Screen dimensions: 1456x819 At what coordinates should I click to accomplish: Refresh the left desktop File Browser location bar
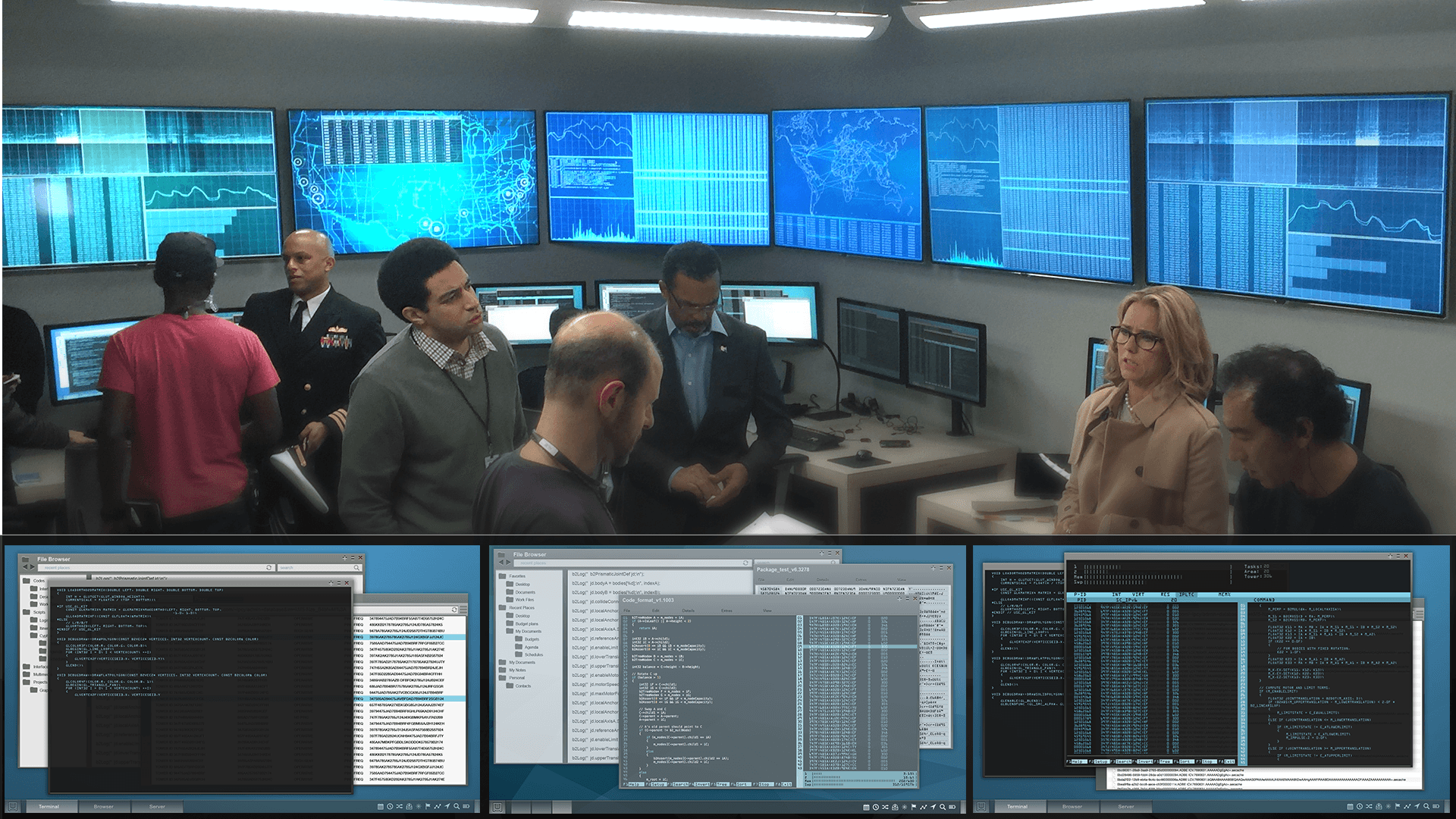tap(268, 567)
